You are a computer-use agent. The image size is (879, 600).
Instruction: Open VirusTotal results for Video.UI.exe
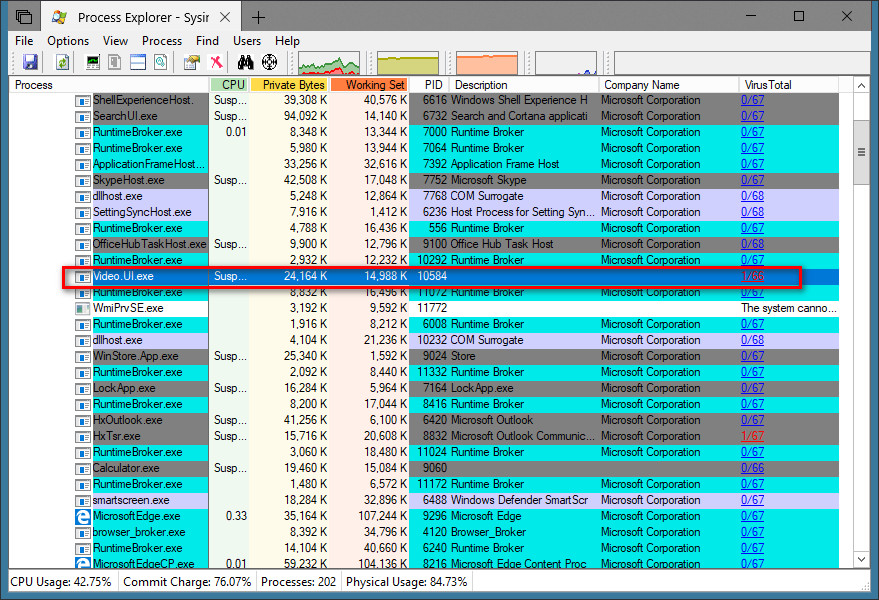coord(752,276)
